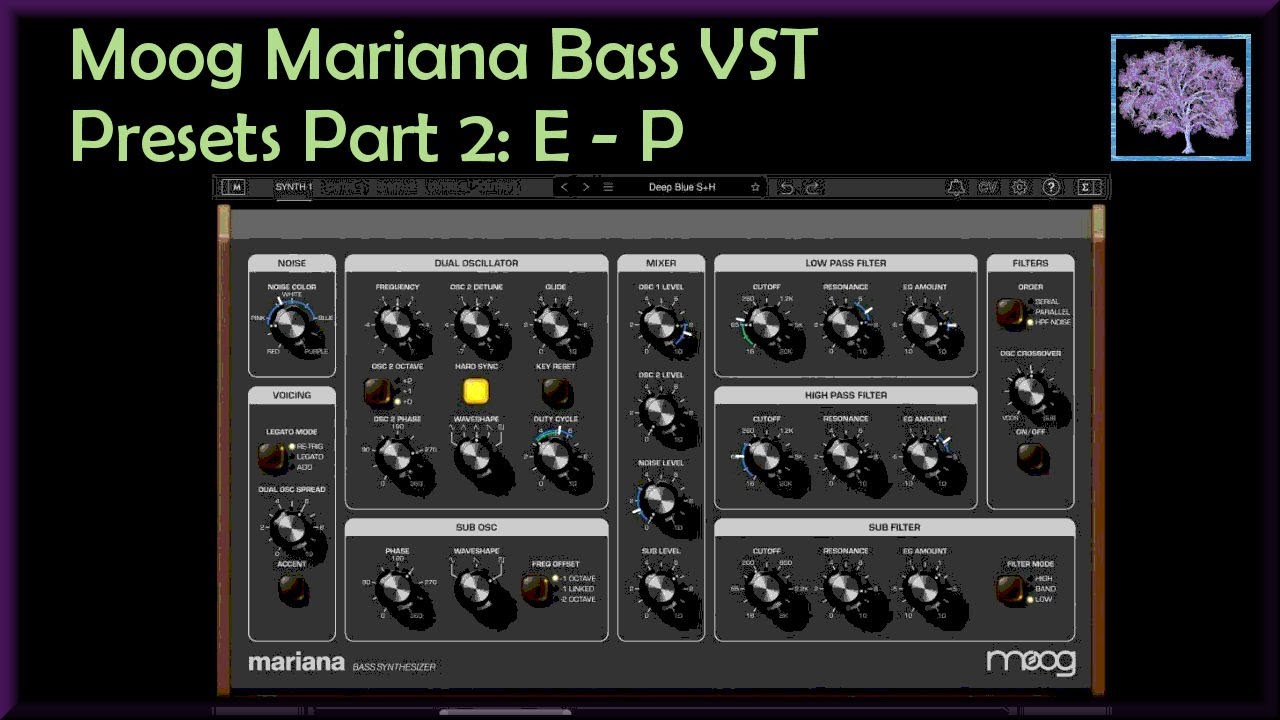Toggle the Accent button in Voicing

pos(292,590)
